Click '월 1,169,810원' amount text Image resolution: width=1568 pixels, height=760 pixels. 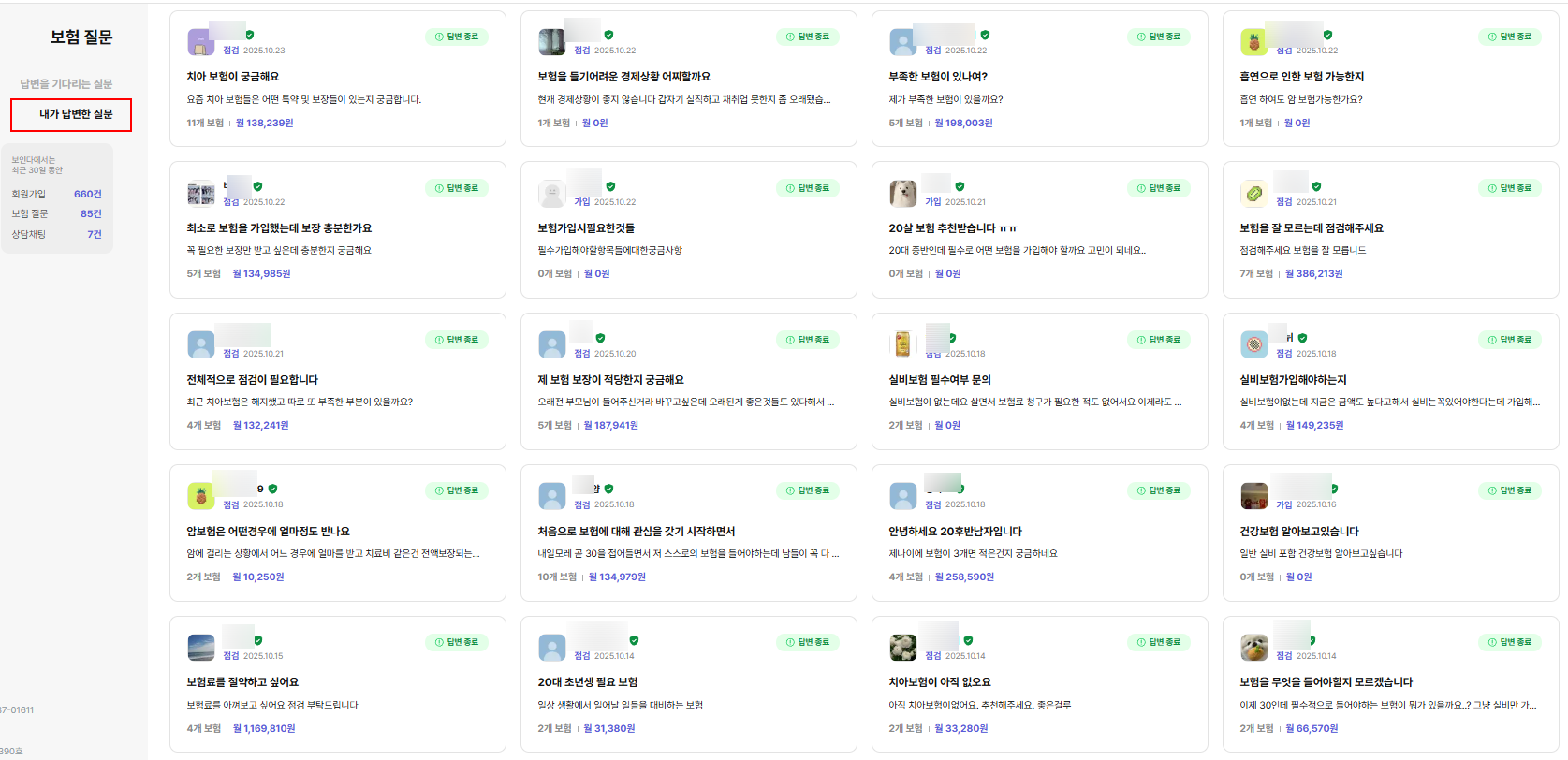pyautogui.click(x=264, y=728)
